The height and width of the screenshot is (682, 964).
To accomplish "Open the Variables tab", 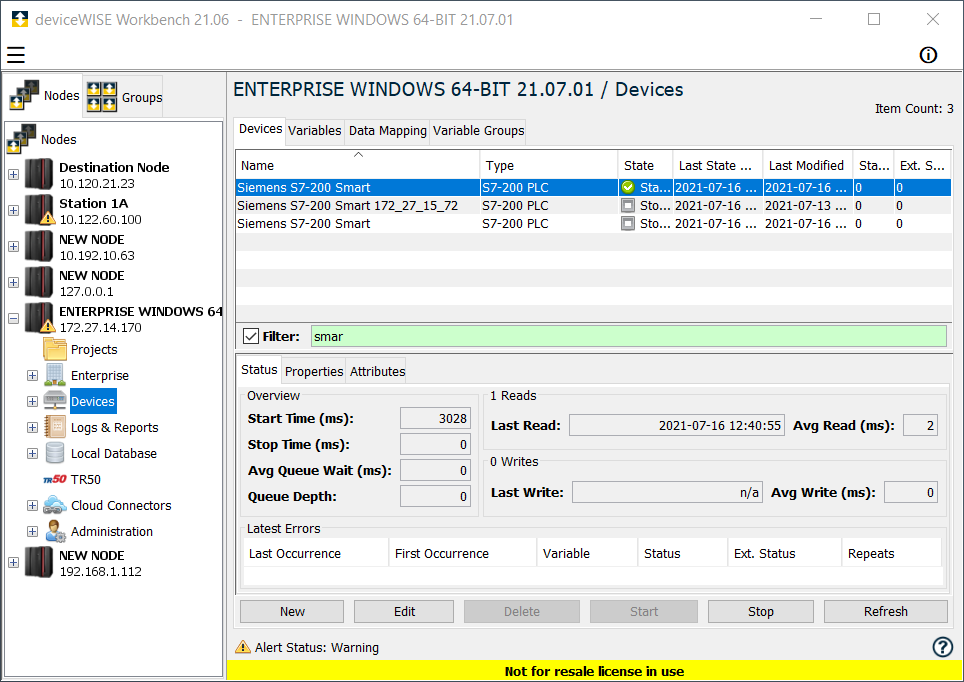I will [x=314, y=131].
